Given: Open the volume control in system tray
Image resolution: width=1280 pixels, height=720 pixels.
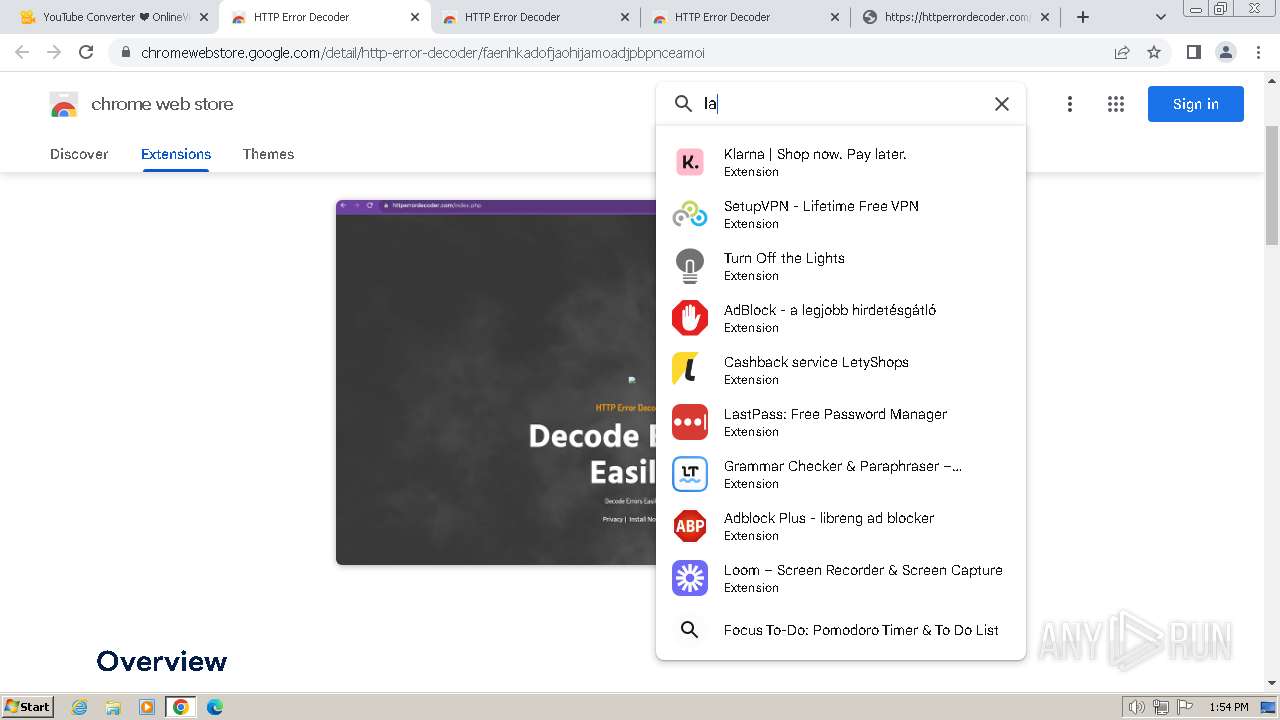Looking at the screenshot, I should click(x=1137, y=707).
